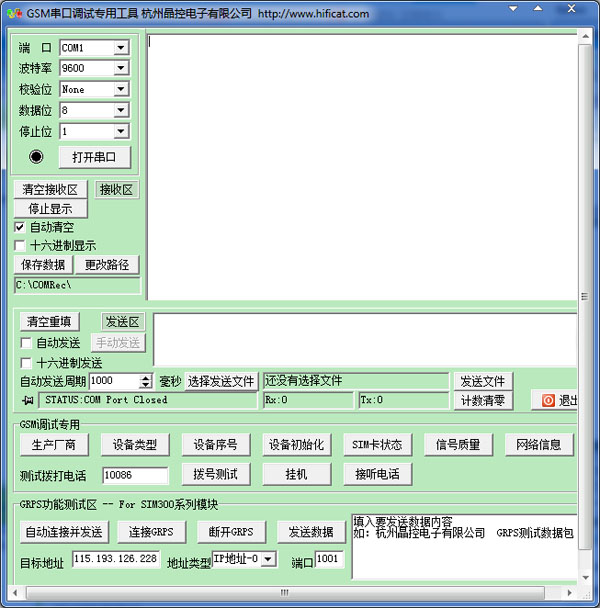Open the 停止位 1 dropdown
600x608 pixels.
121,131
